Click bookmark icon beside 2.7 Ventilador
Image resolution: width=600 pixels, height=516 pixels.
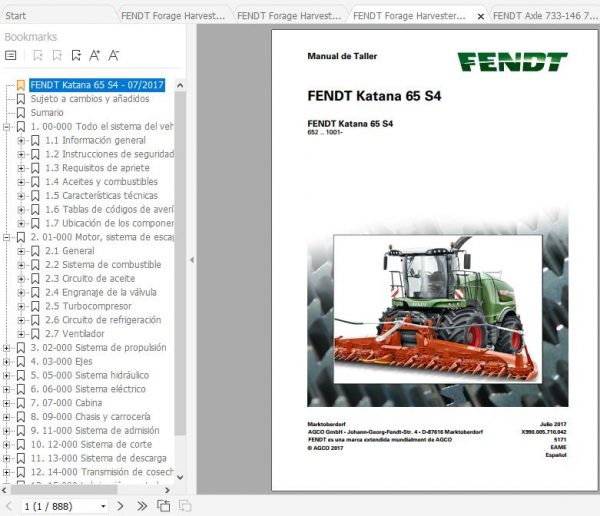coord(35,334)
